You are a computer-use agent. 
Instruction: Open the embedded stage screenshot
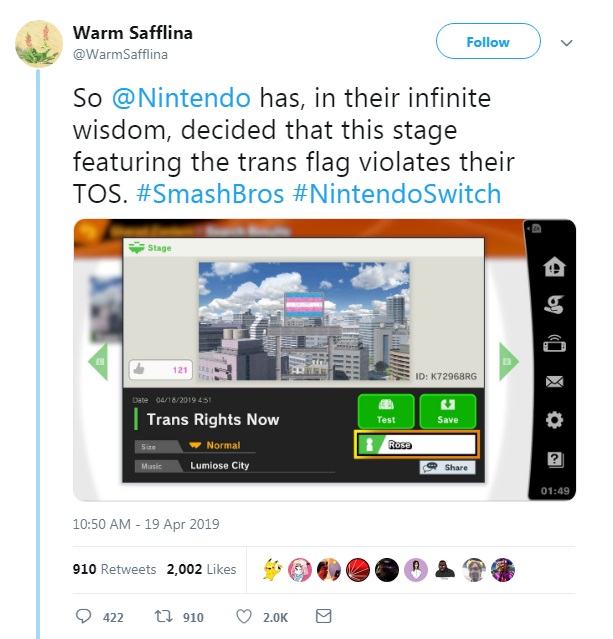pos(324,360)
